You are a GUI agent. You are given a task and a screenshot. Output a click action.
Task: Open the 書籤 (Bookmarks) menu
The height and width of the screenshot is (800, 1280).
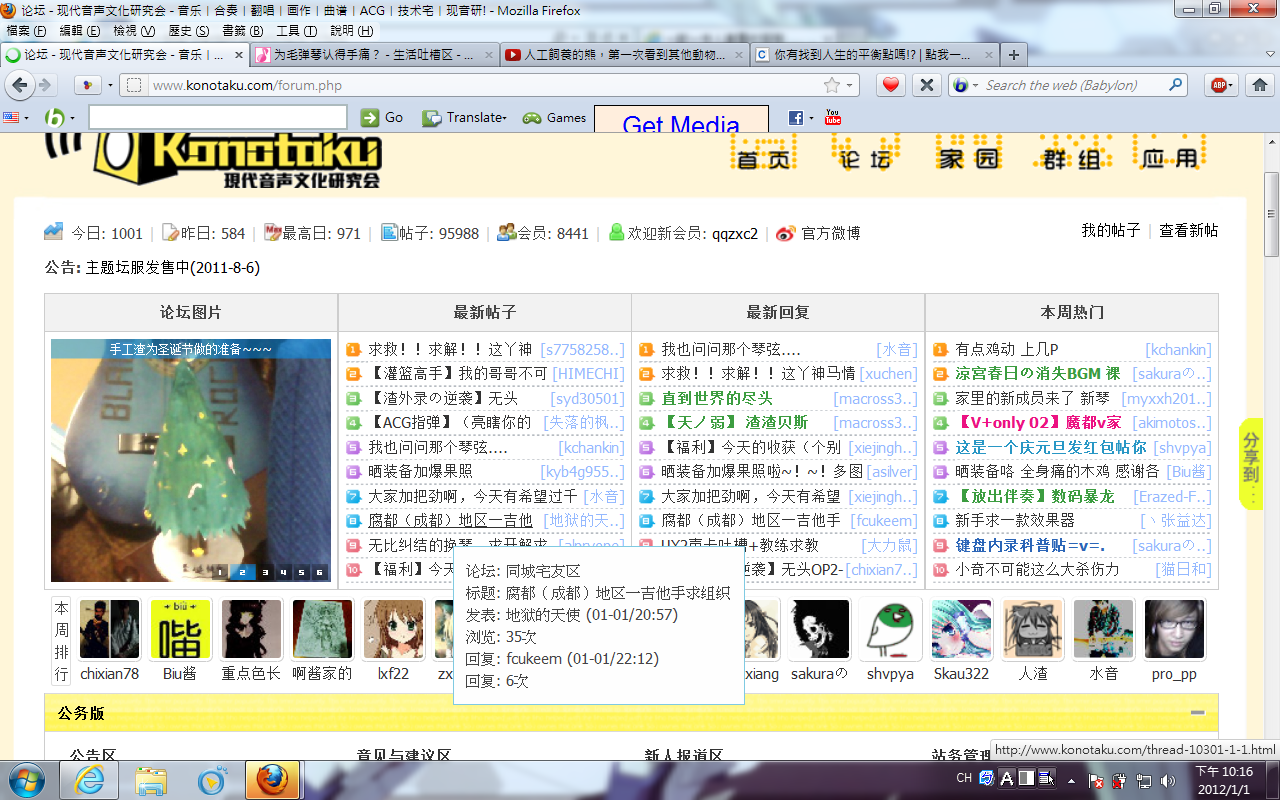241,31
